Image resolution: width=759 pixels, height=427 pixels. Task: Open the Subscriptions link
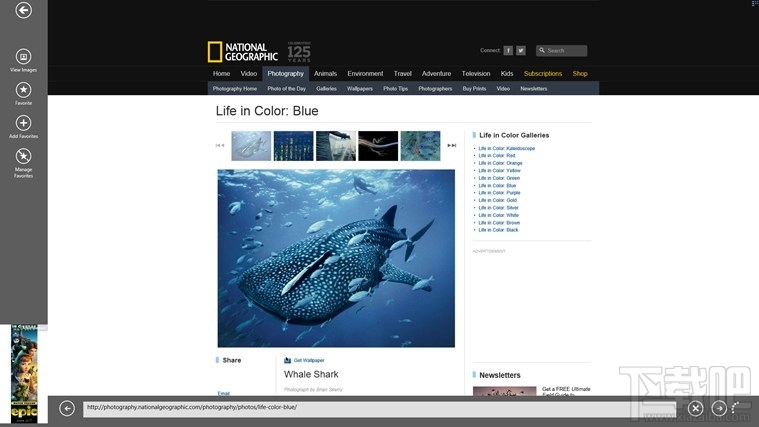pyautogui.click(x=543, y=74)
